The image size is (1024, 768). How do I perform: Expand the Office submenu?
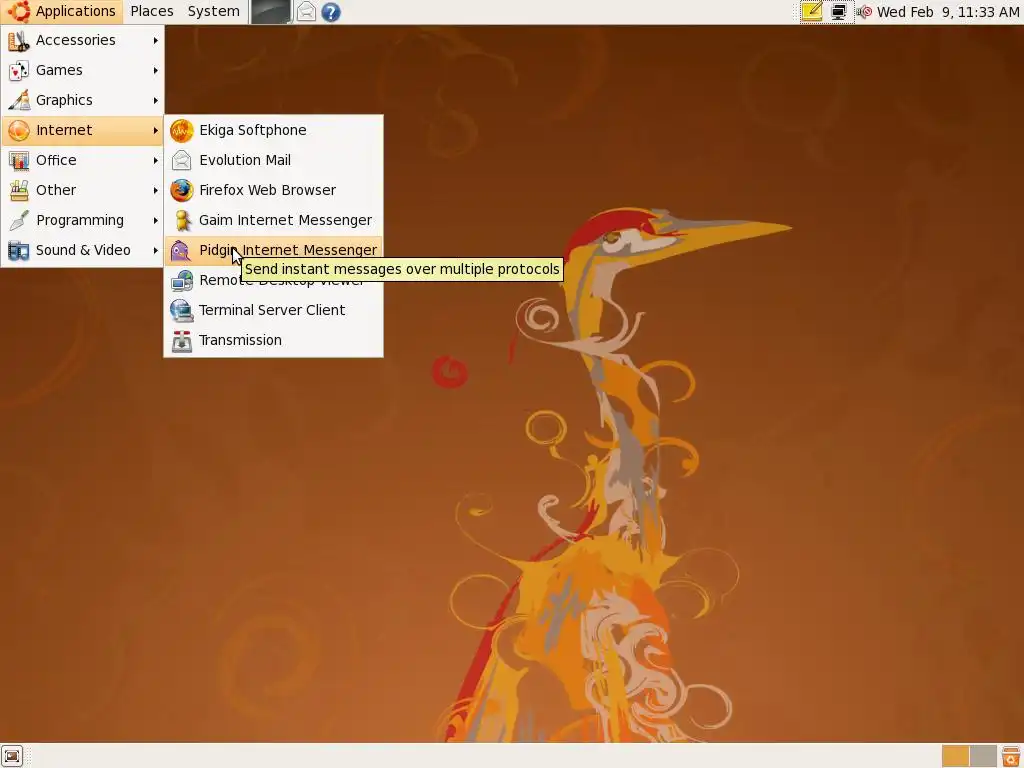click(x=82, y=160)
